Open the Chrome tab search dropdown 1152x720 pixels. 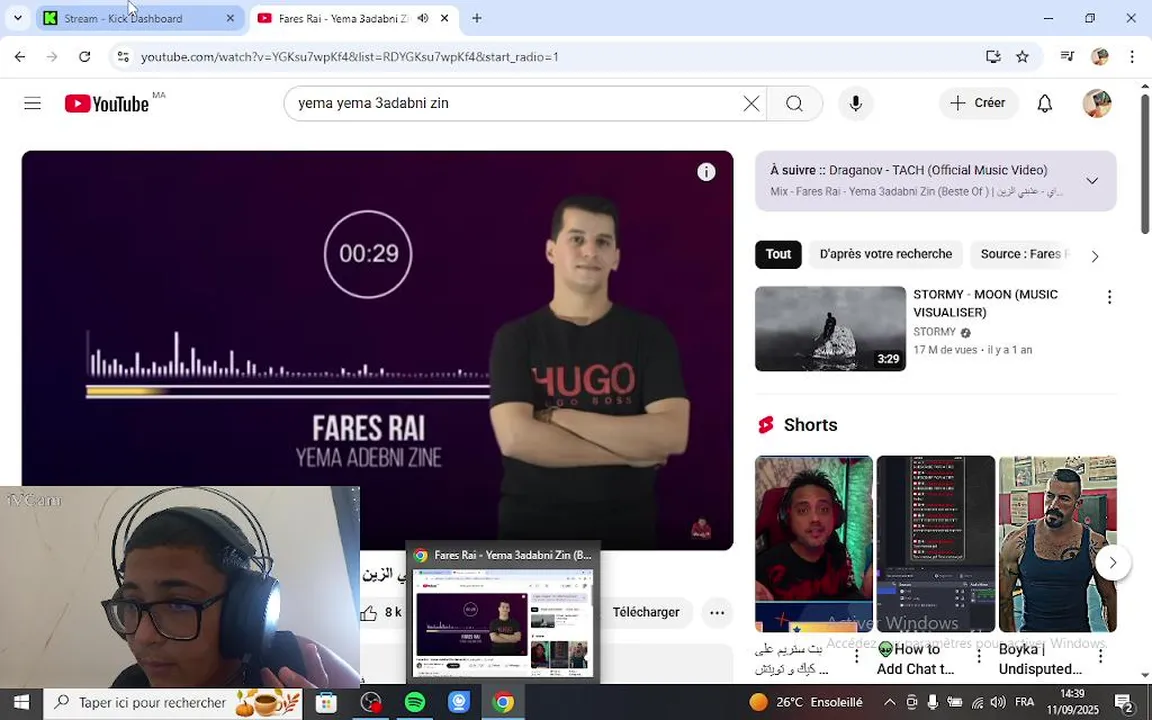(18, 18)
